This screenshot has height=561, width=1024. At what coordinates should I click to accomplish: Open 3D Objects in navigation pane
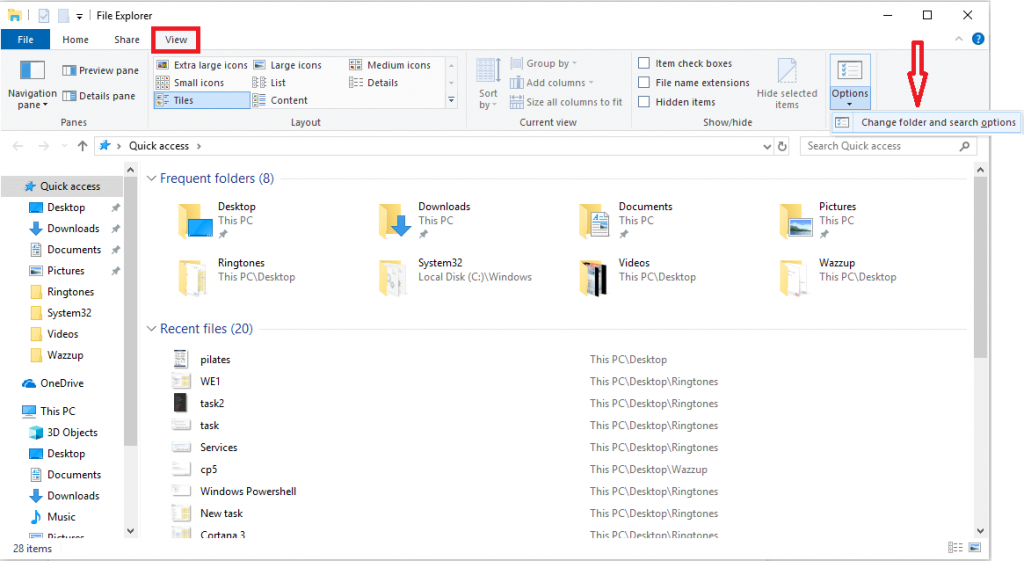[x=63, y=432]
